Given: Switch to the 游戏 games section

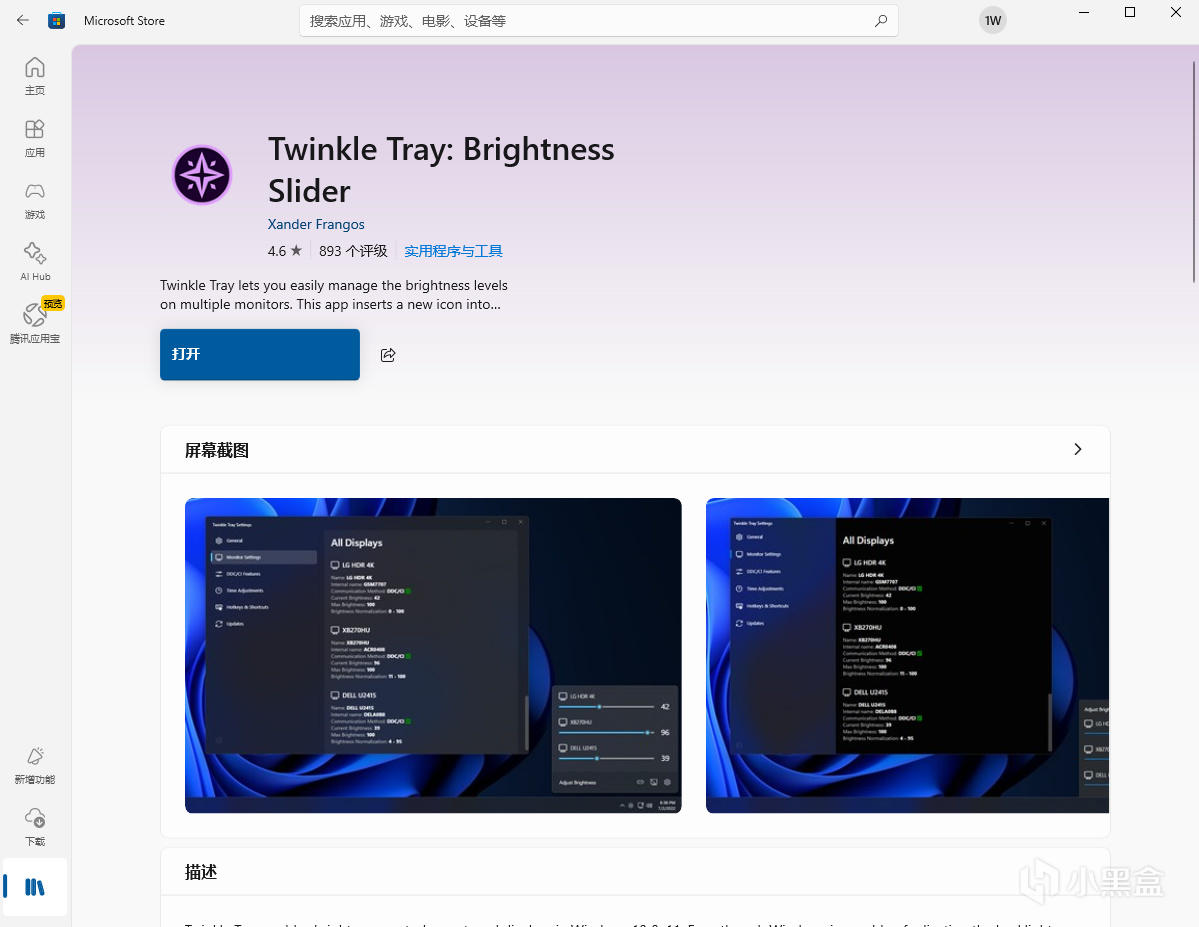Looking at the screenshot, I should pos(35,200).
